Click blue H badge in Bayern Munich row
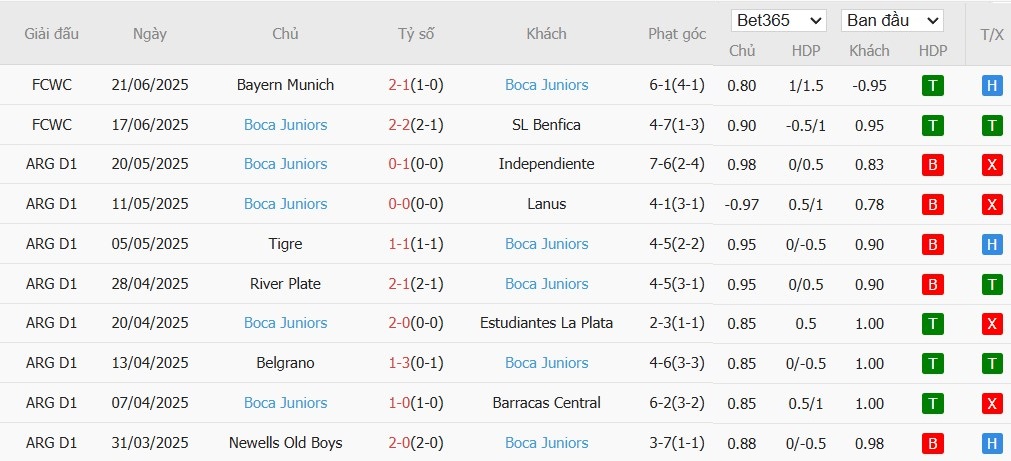The image size is (1011, 461). pos(992,85)
